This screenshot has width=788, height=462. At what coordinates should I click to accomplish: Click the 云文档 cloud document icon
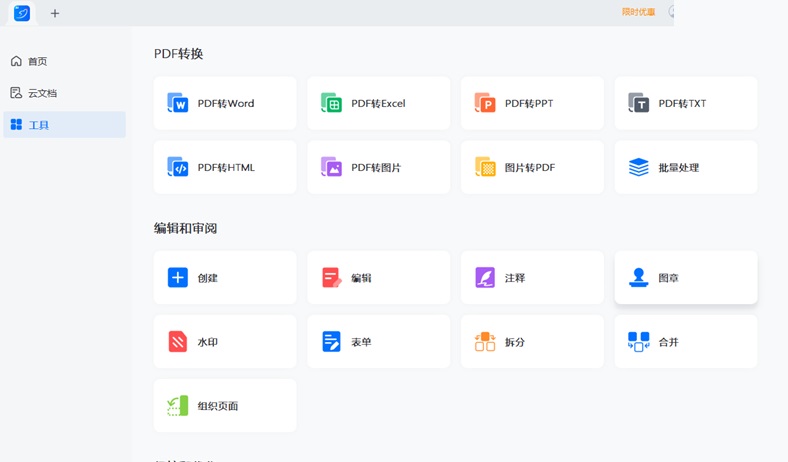tap(16, 93)
